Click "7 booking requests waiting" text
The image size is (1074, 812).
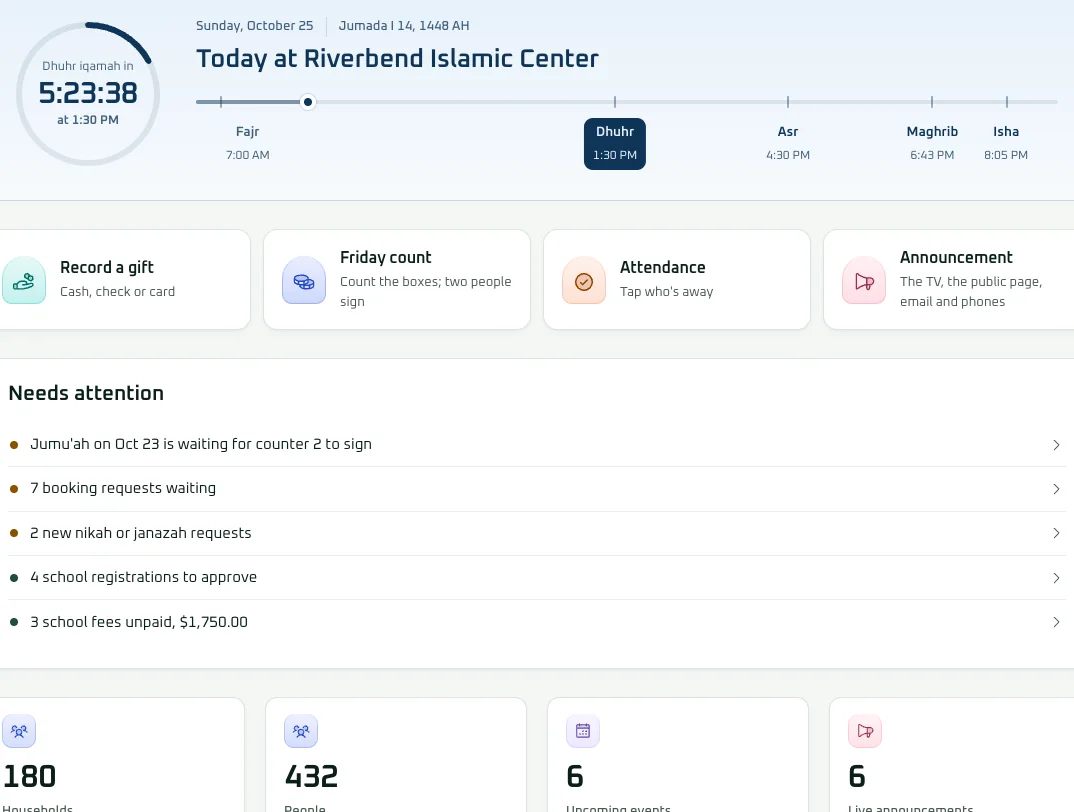tap(123, 488)
